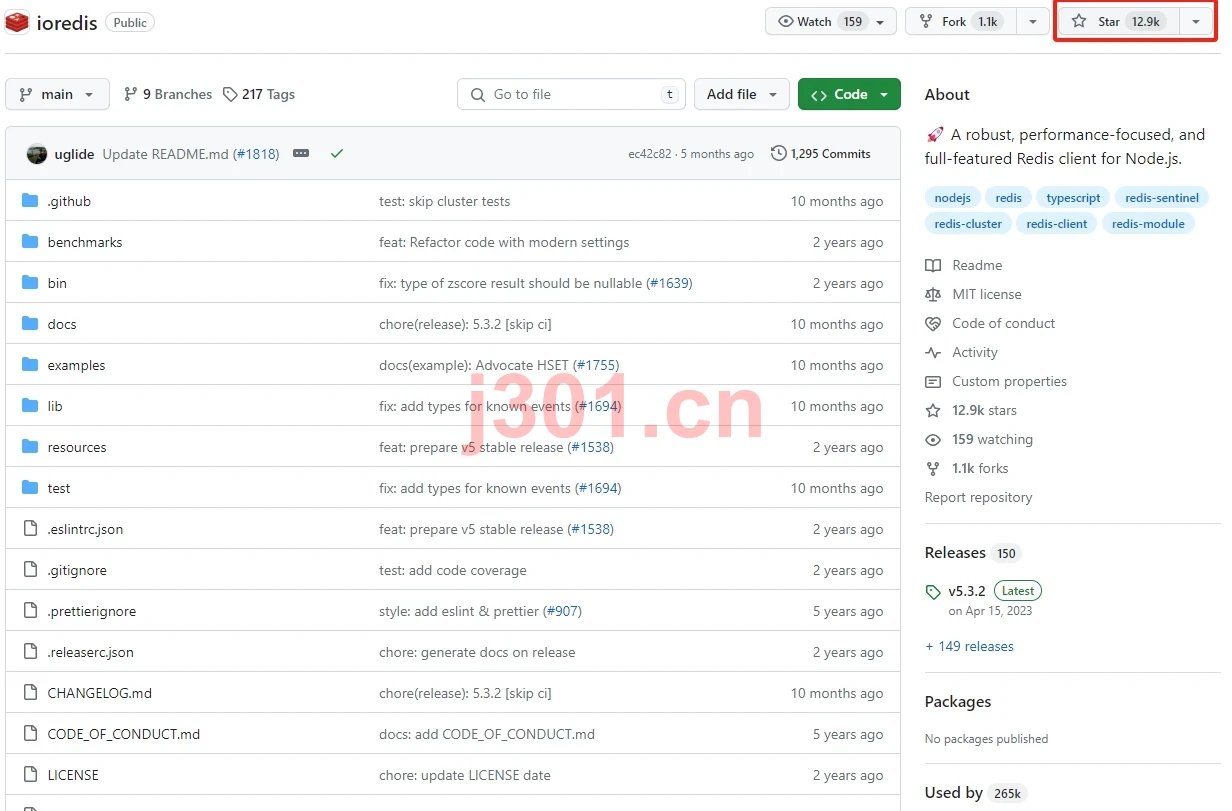Click the .gitignore file icon
Image resolution: width=1232 pixels, height=811 pixels.
30,570
